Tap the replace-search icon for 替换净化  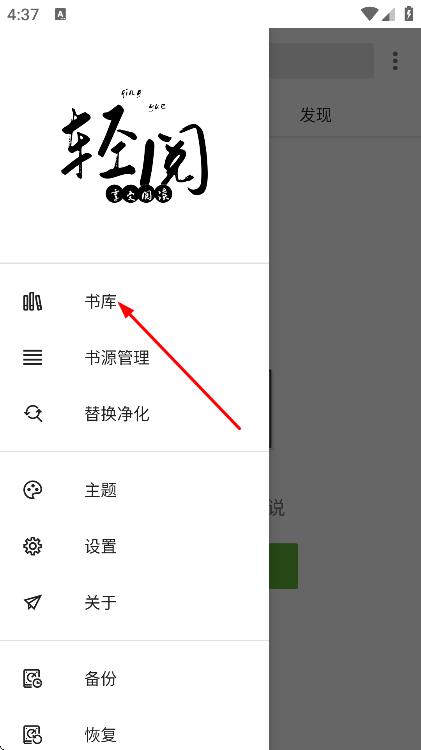click(x=33, y=413)
